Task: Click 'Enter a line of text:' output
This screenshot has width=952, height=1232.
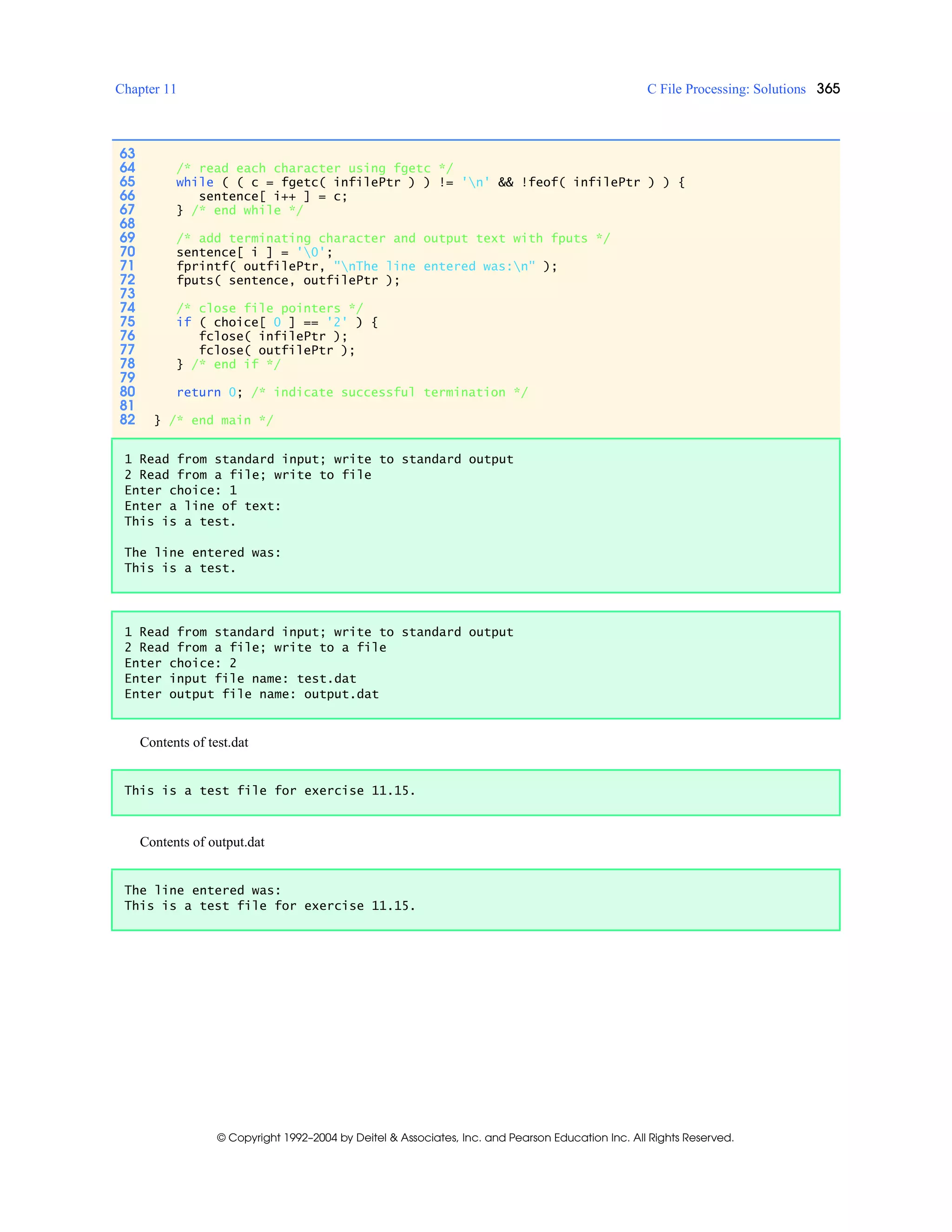Action: tap(203, 506)
